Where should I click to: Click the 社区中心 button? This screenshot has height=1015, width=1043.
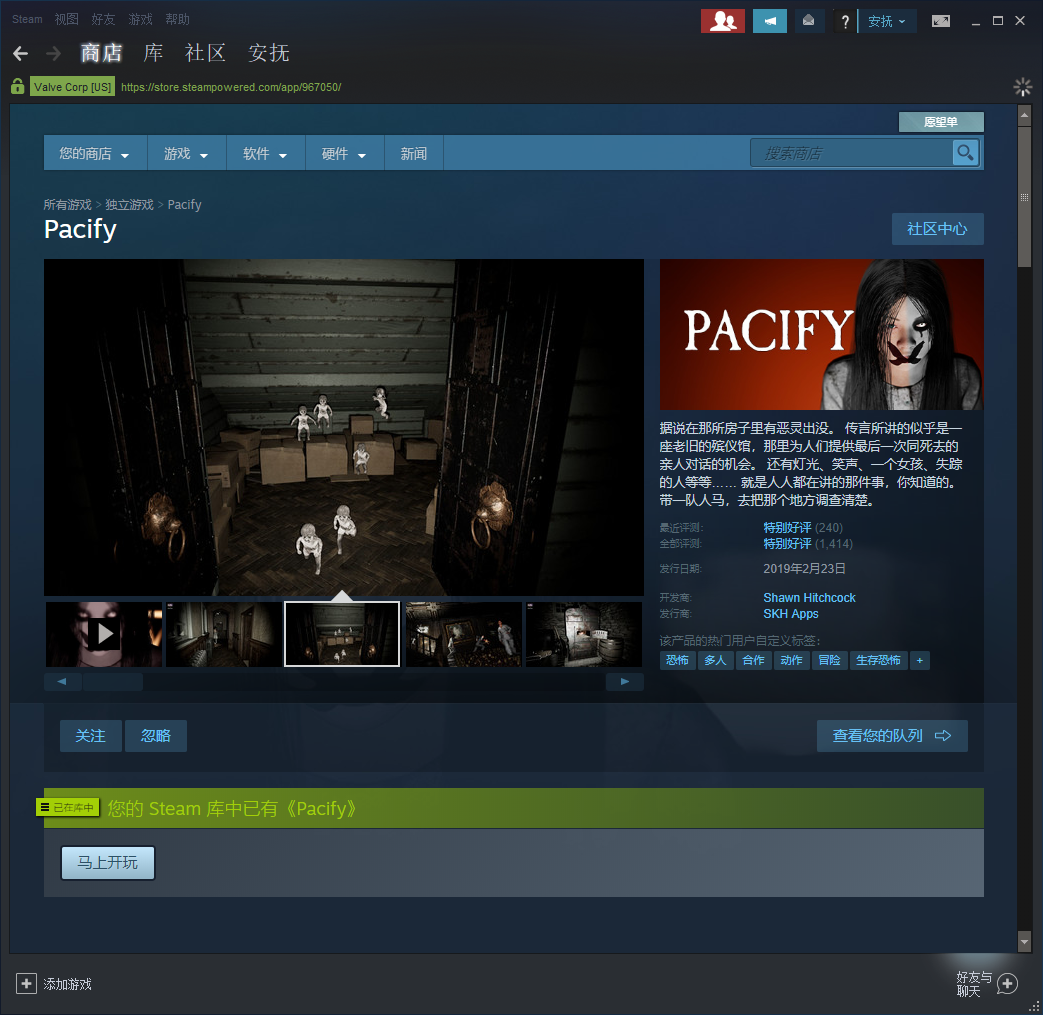point(937,229)
